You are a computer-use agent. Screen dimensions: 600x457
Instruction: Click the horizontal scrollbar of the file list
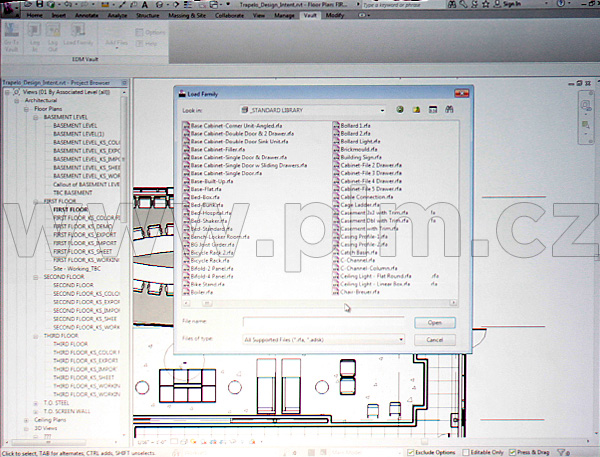click(300, 303)
